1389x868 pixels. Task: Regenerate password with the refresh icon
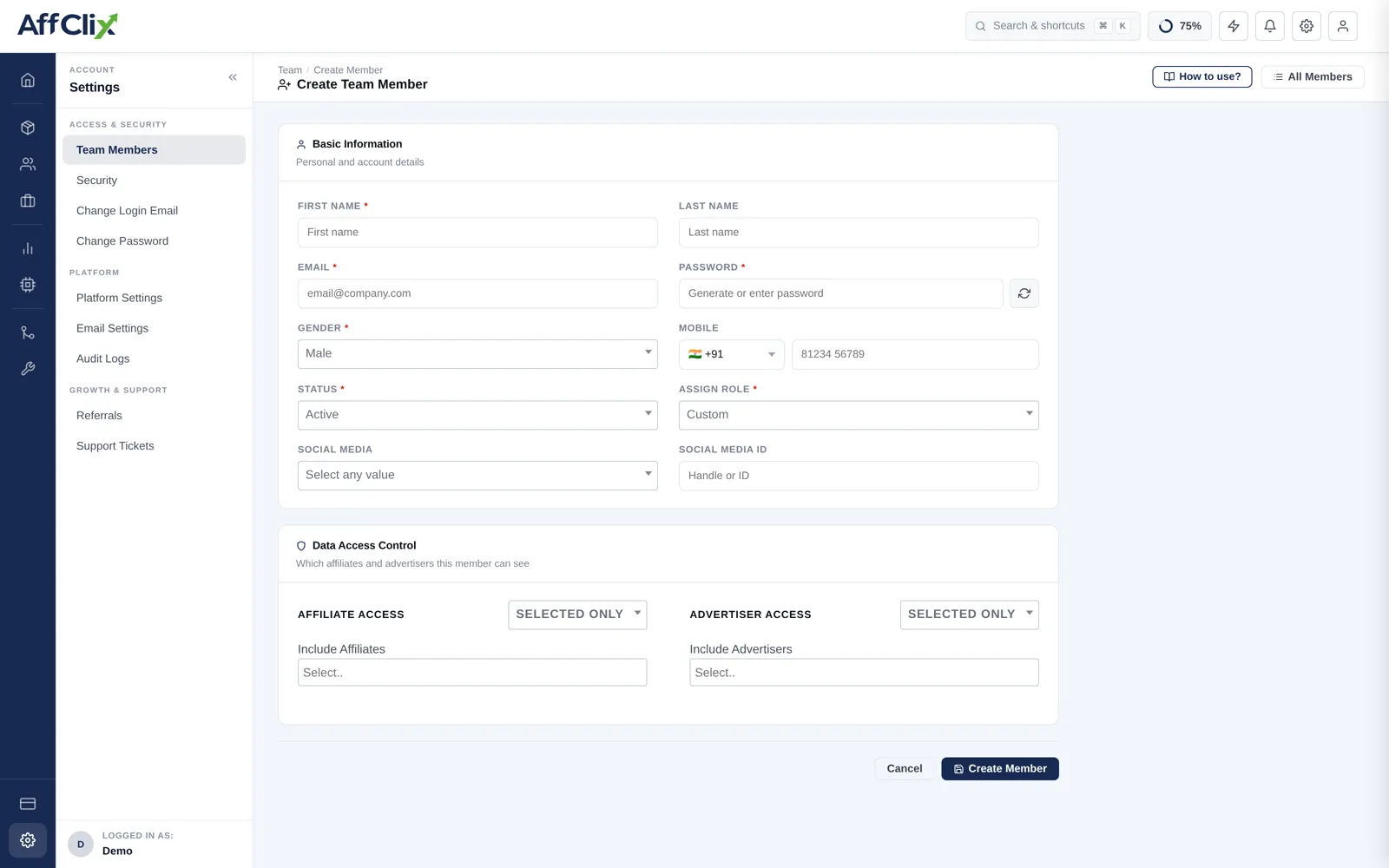[x=1024, y=293]
